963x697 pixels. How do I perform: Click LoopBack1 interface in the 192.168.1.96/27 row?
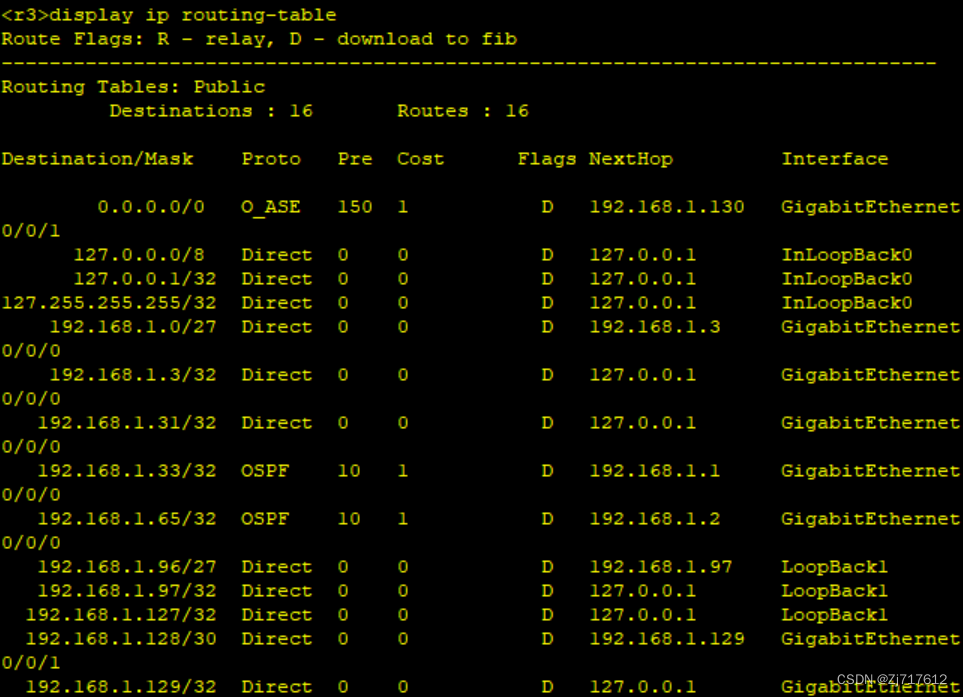pos(835,567)
